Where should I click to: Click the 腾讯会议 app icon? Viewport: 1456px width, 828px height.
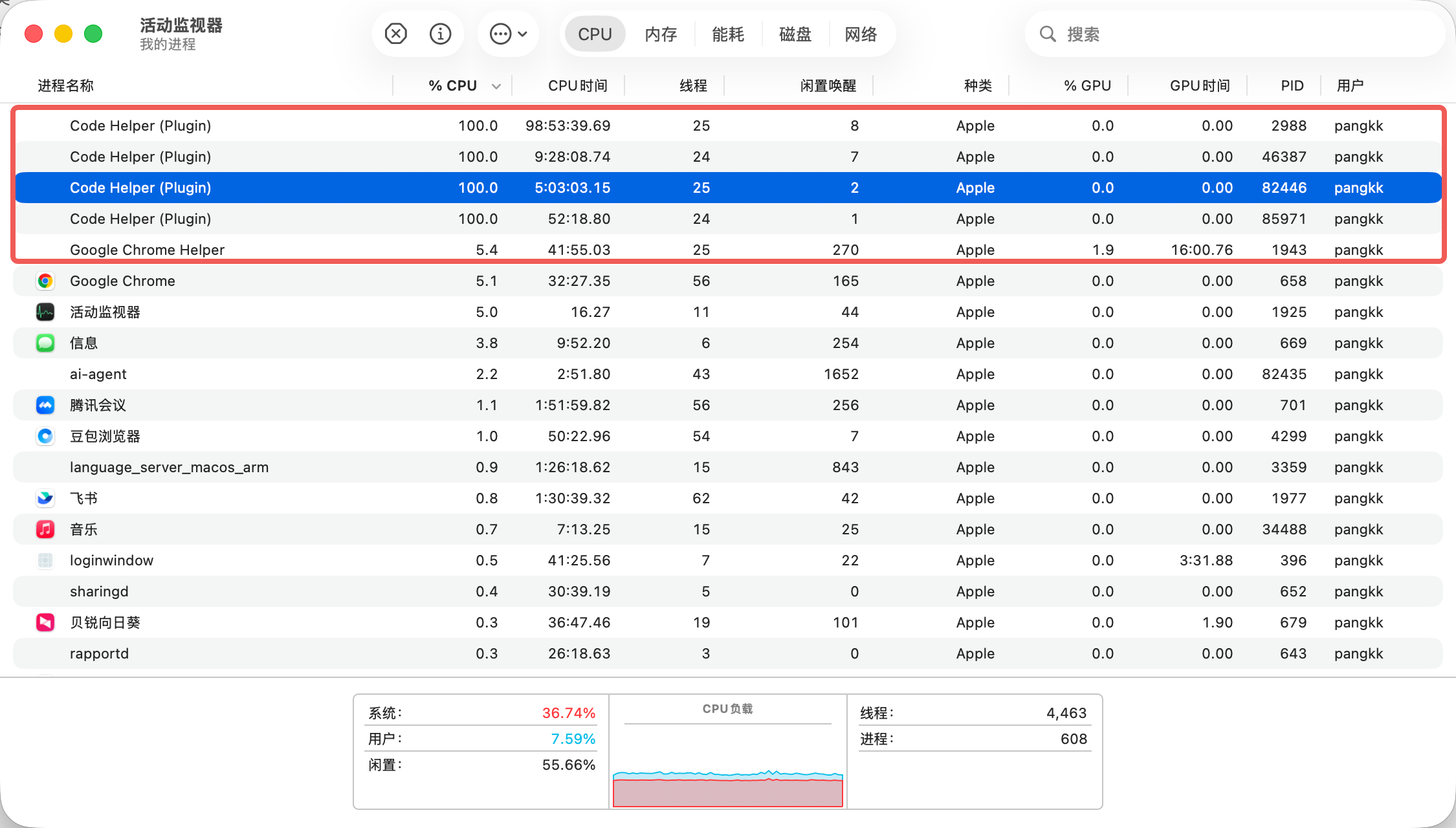click(x=45, y=405)
